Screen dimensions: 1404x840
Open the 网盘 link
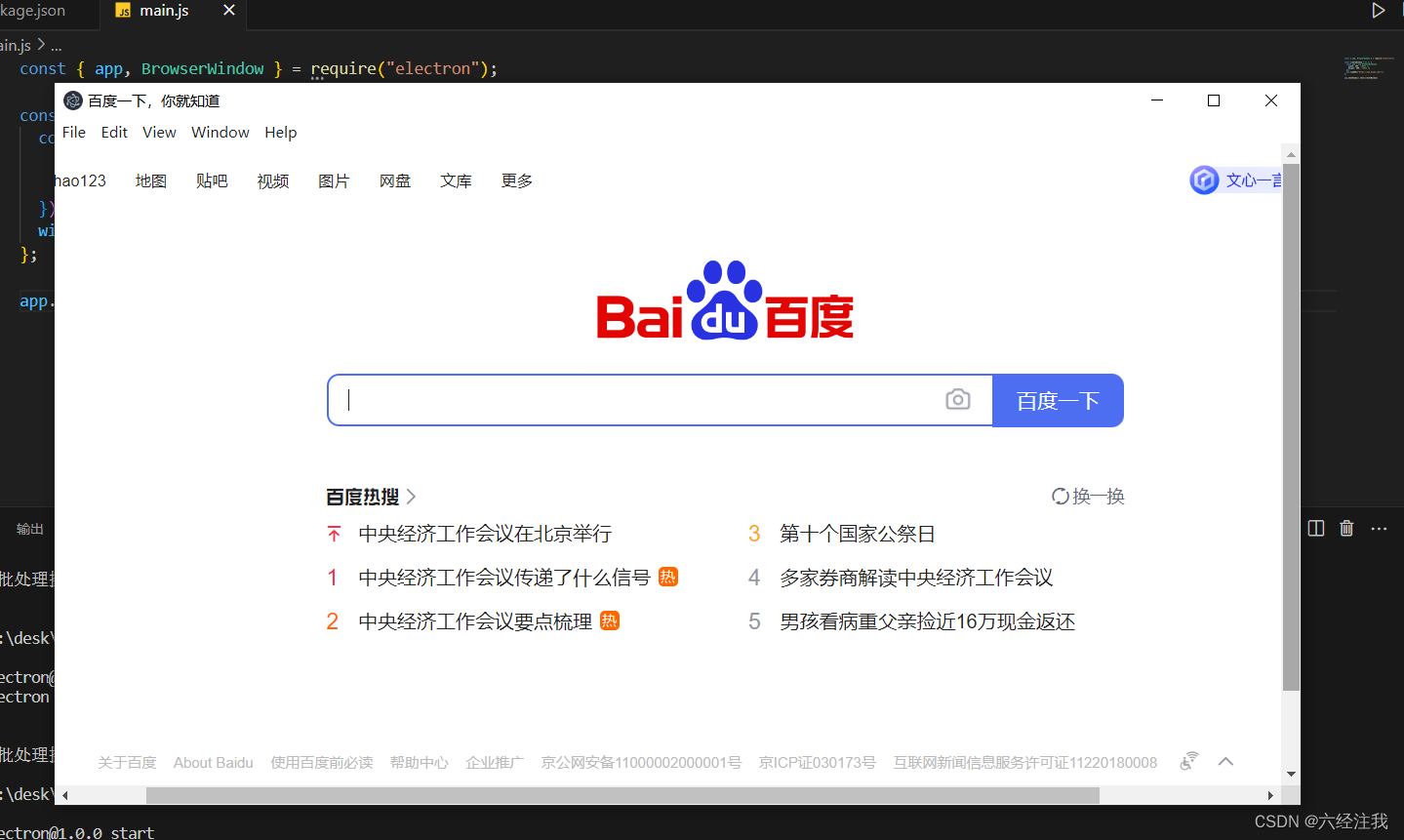(x=395, y=180)
